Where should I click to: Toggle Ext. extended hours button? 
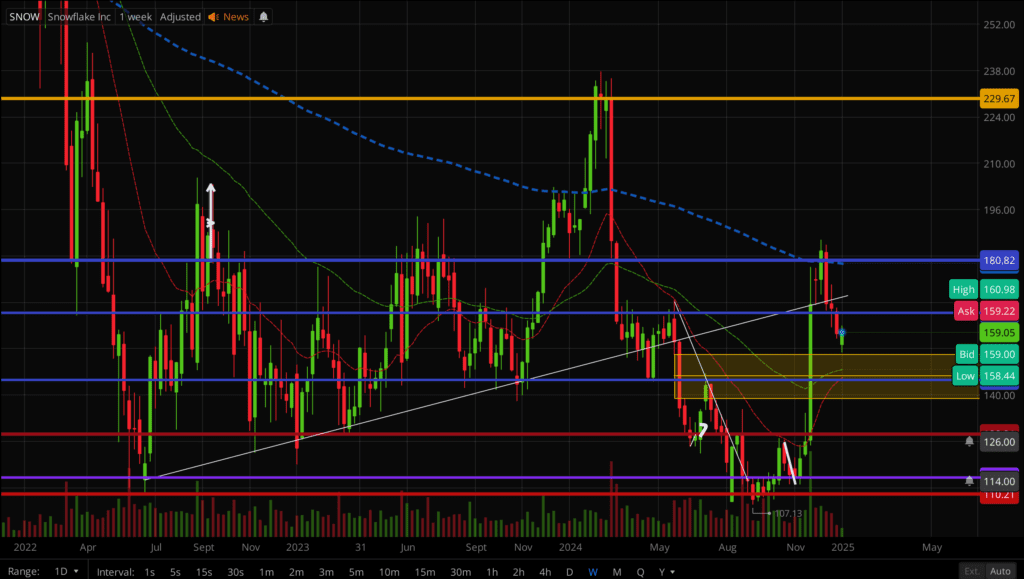971,571
